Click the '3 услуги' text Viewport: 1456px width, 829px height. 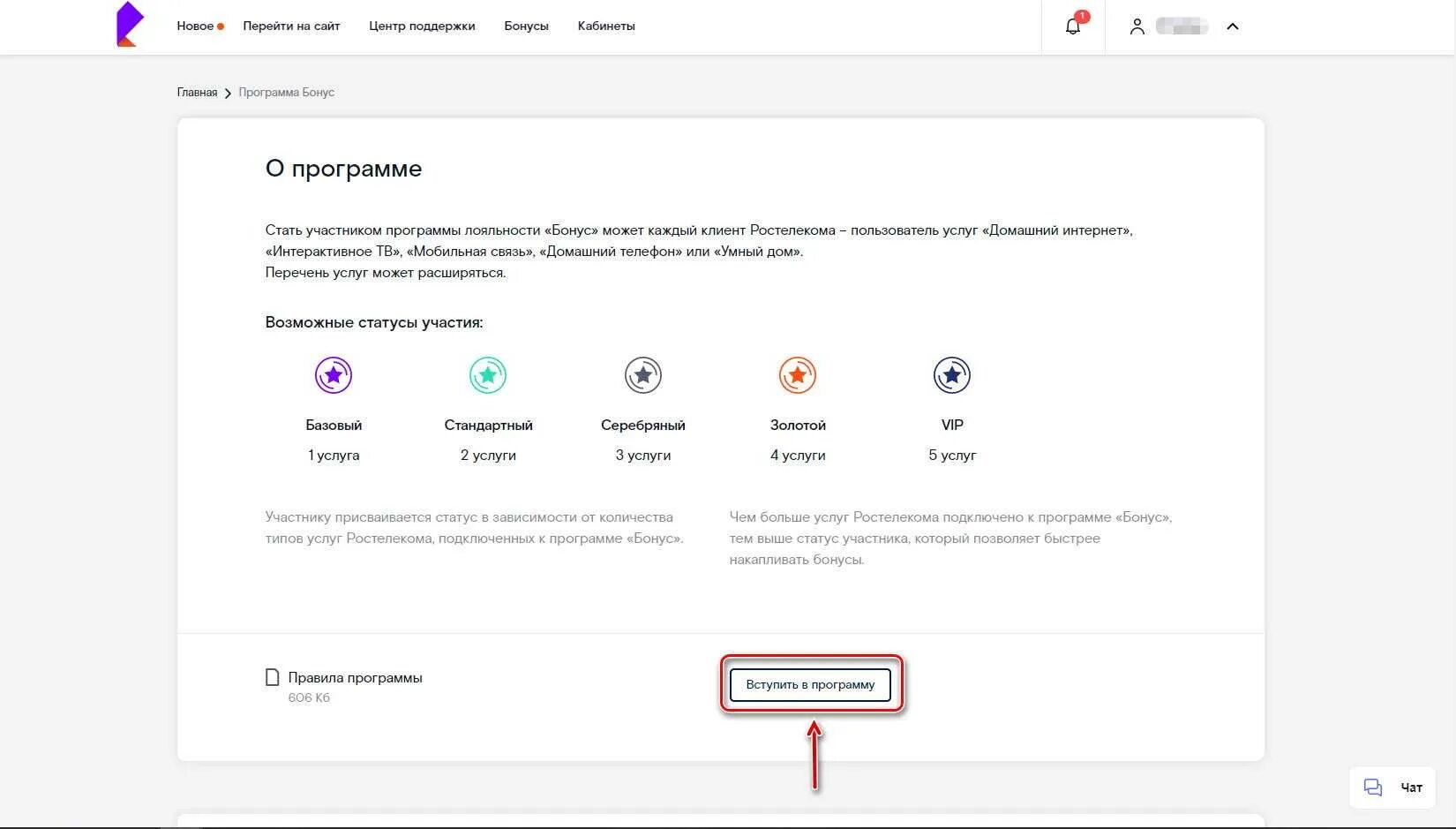point(643,455)
